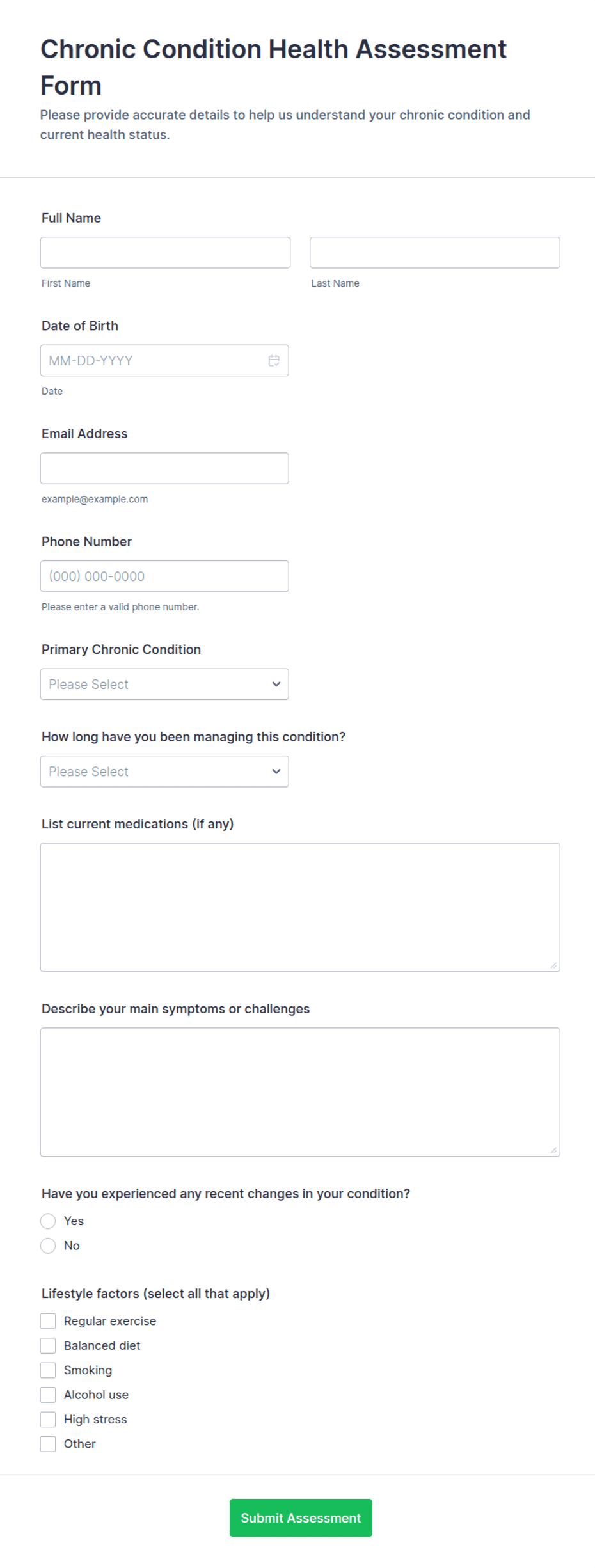Image resolution: width=595 pixels, height=1568 pixels.
Task: Tick the Other lifestyle factor checkbox
Action: 48,1444
